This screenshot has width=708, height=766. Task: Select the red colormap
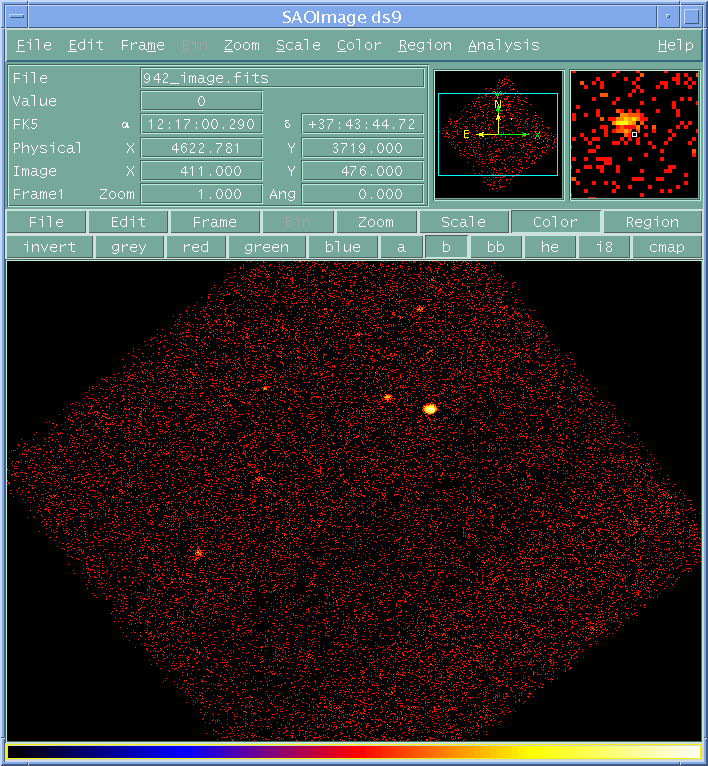coord(196,247)
